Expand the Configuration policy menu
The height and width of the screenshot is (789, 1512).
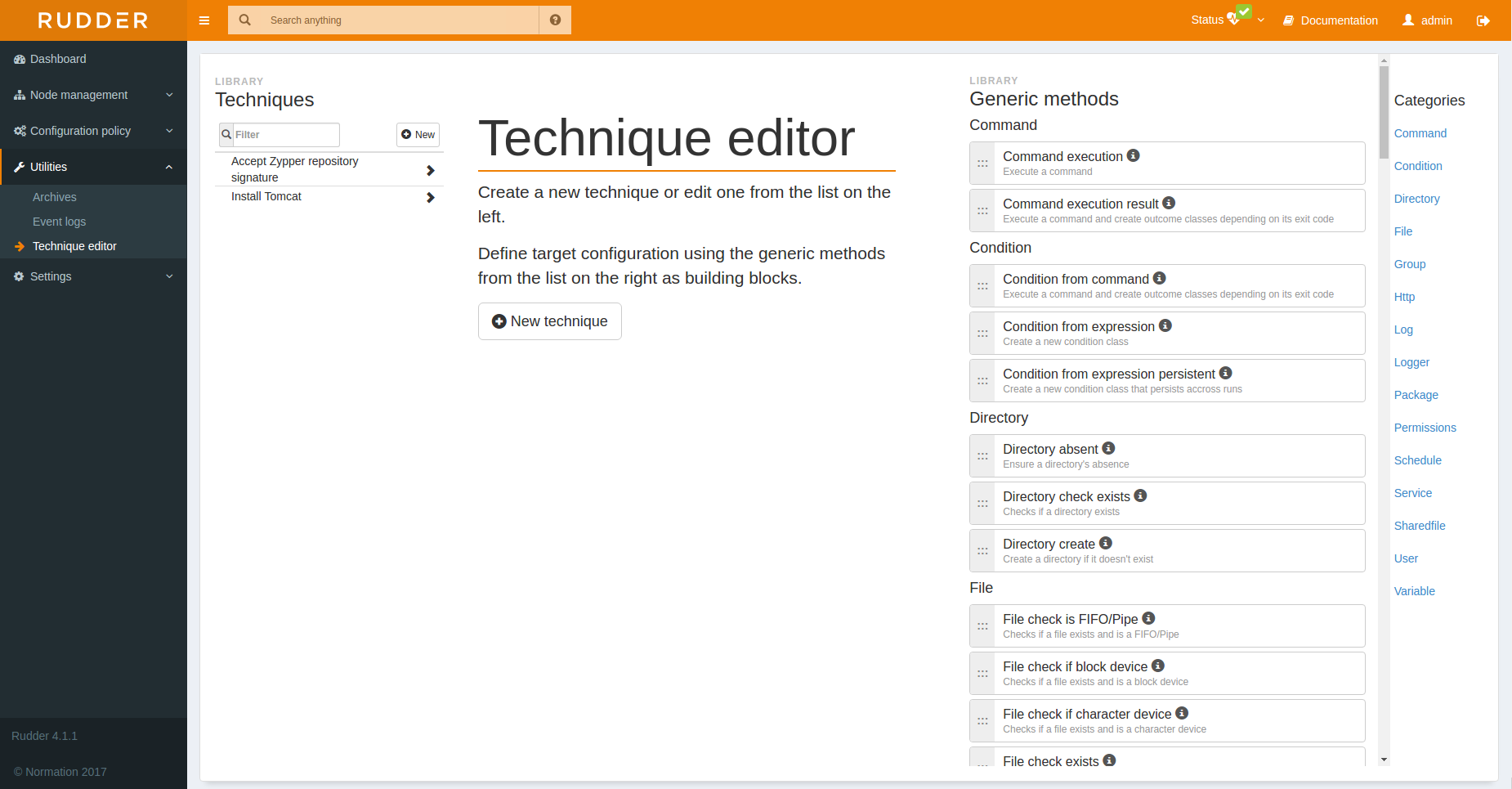93,131
